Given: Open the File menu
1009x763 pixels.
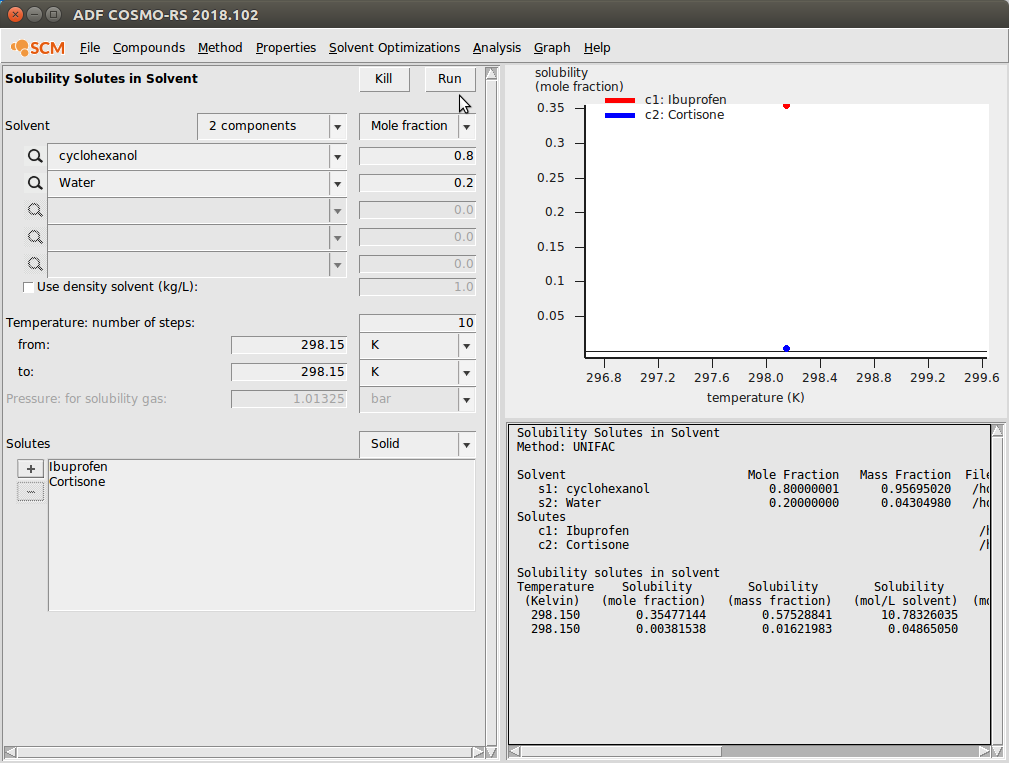Looking at the screenshot, I should point(89,48).
